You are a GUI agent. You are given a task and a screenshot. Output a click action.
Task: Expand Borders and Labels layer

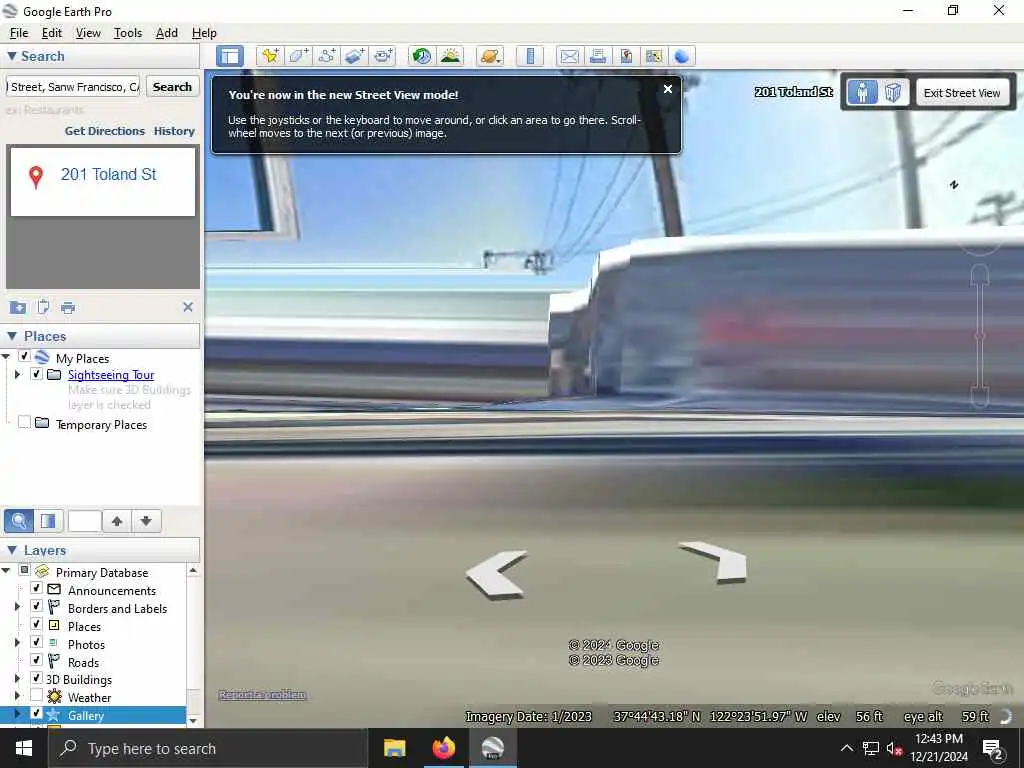pos(18,607)
